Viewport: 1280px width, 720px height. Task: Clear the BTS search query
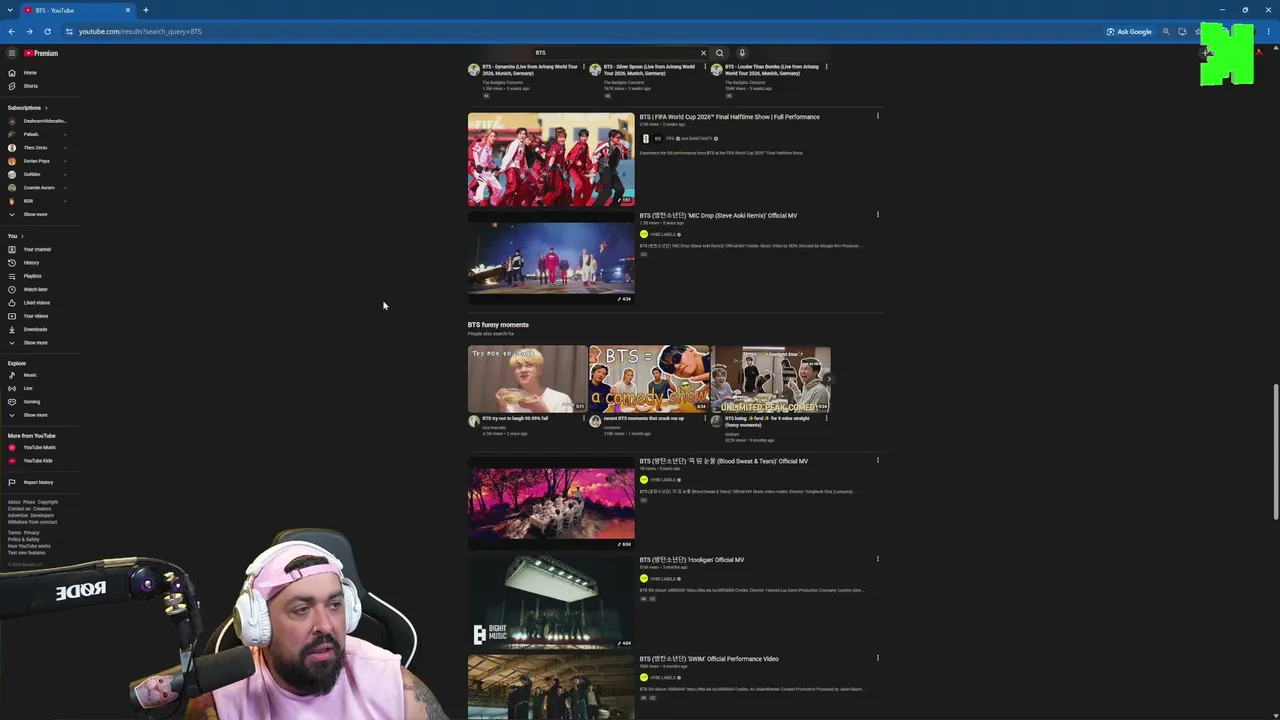[703, 53]
